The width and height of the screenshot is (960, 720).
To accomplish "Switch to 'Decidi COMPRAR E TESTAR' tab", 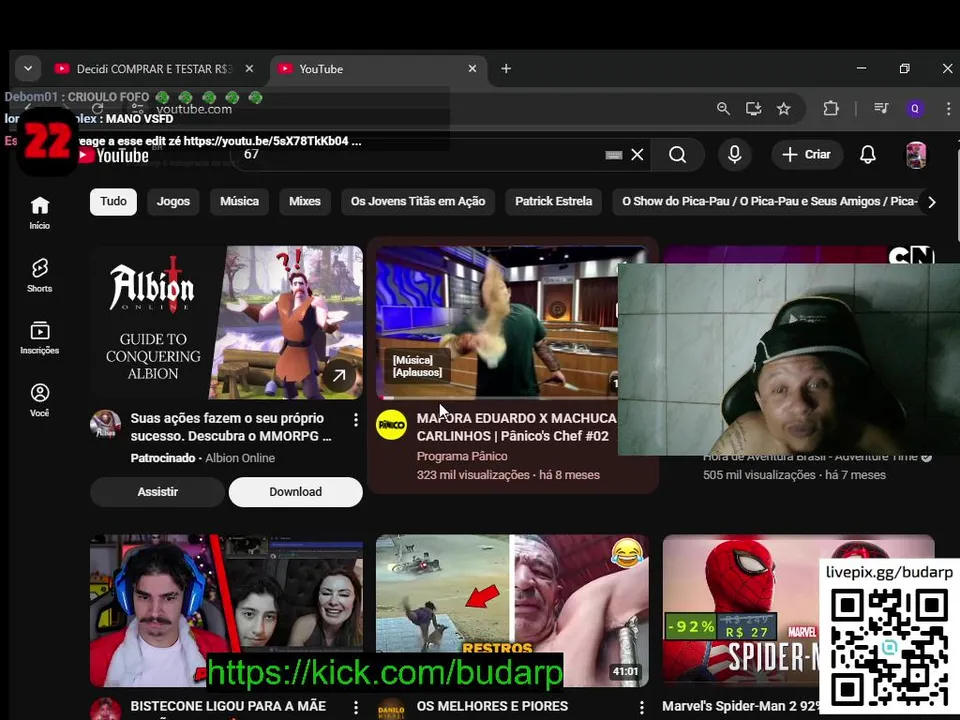I will (x=144, y=69).
